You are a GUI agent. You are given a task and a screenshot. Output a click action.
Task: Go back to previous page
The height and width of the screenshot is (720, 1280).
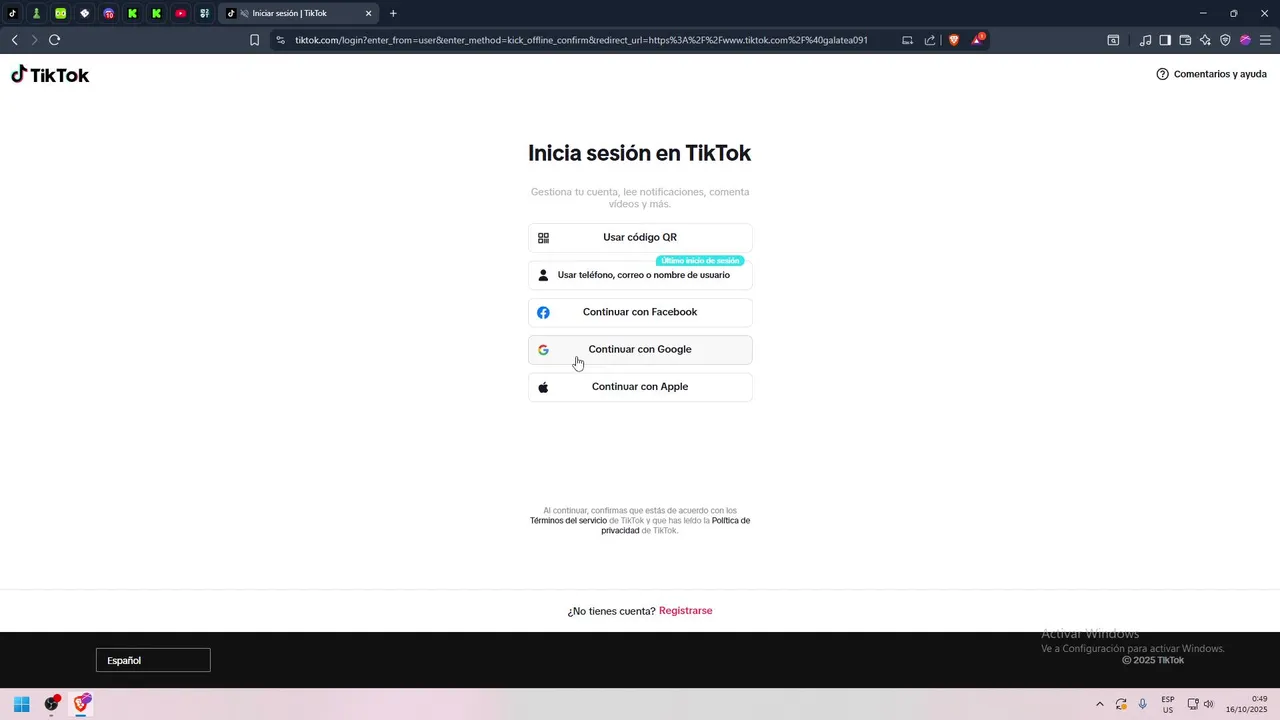[14, 40]
